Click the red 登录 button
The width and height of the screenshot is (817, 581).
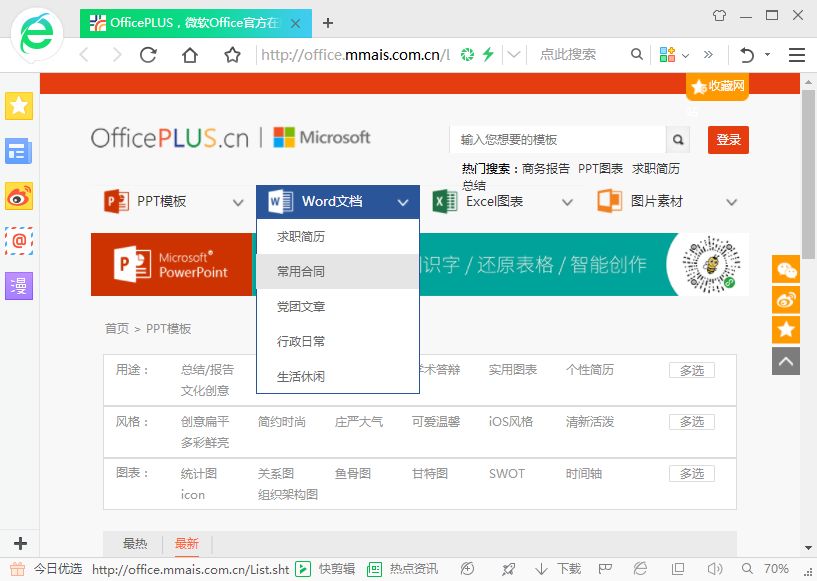point(728,140)
